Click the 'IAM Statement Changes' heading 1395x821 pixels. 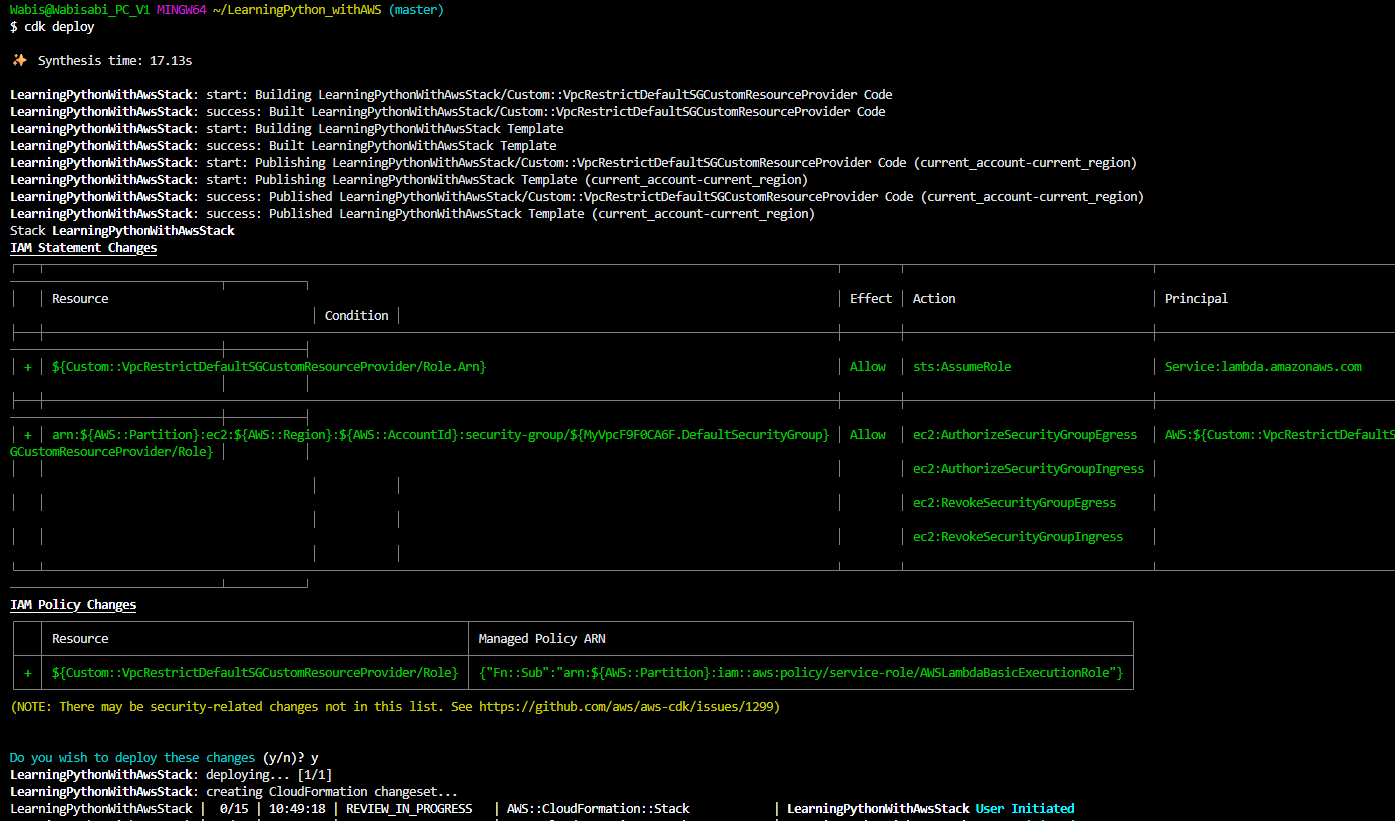coord(84,248)
